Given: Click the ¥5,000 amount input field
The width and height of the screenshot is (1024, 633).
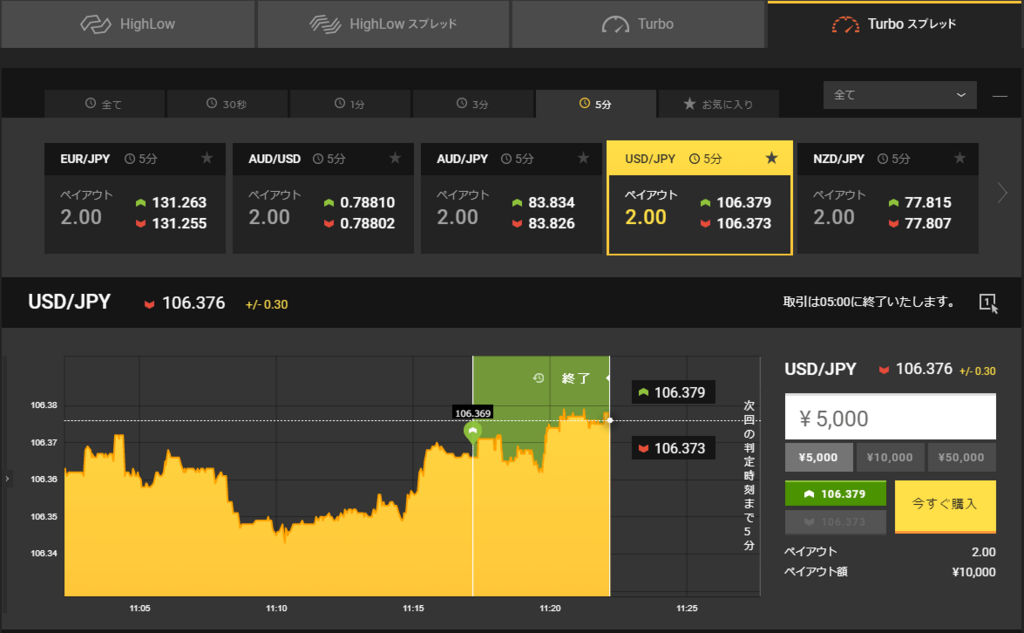Looking at the screenshot, I should 890,416.
